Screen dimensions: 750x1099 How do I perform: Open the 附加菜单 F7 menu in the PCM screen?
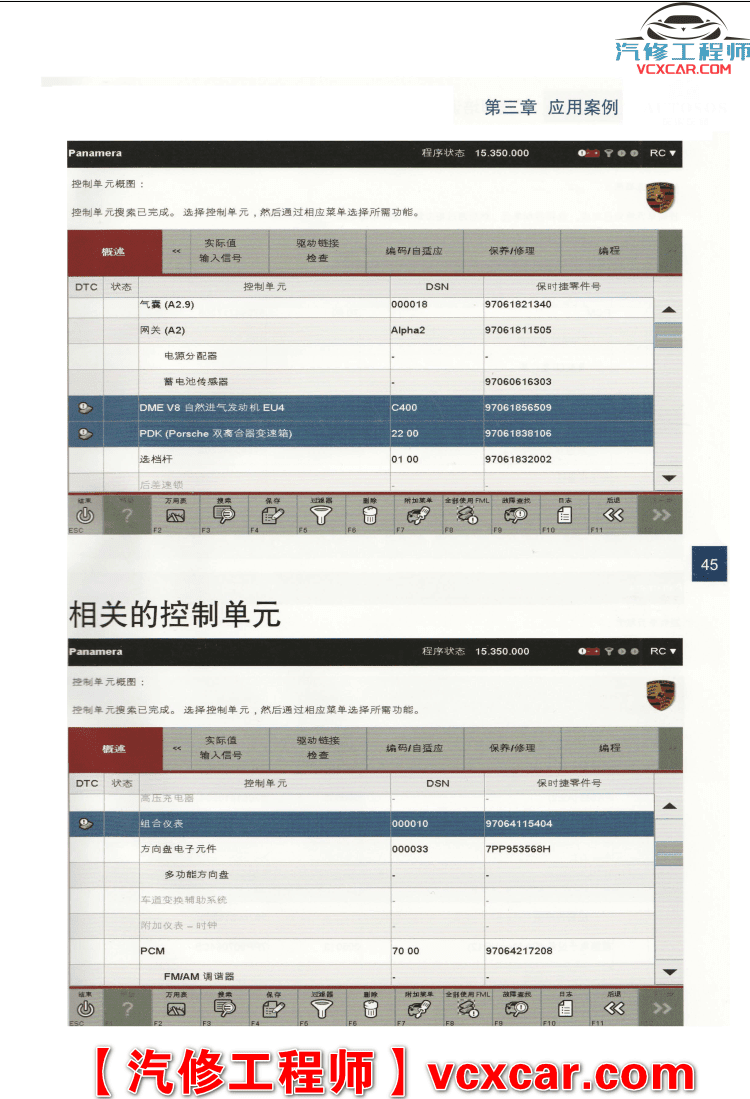coord(419,1009)
